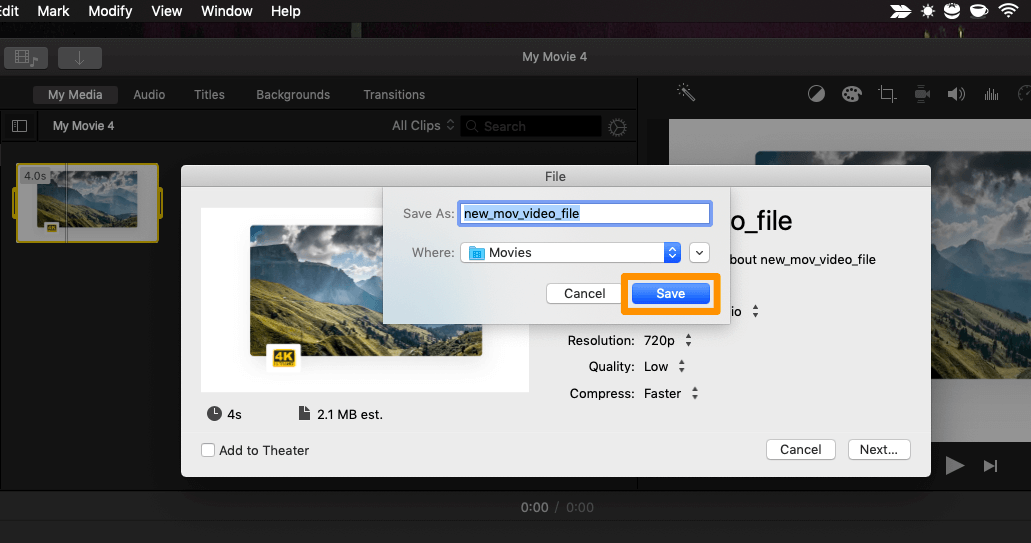Open the volume settings speaker icon
The image size is (1031, 543).
[x=956, y=94]
